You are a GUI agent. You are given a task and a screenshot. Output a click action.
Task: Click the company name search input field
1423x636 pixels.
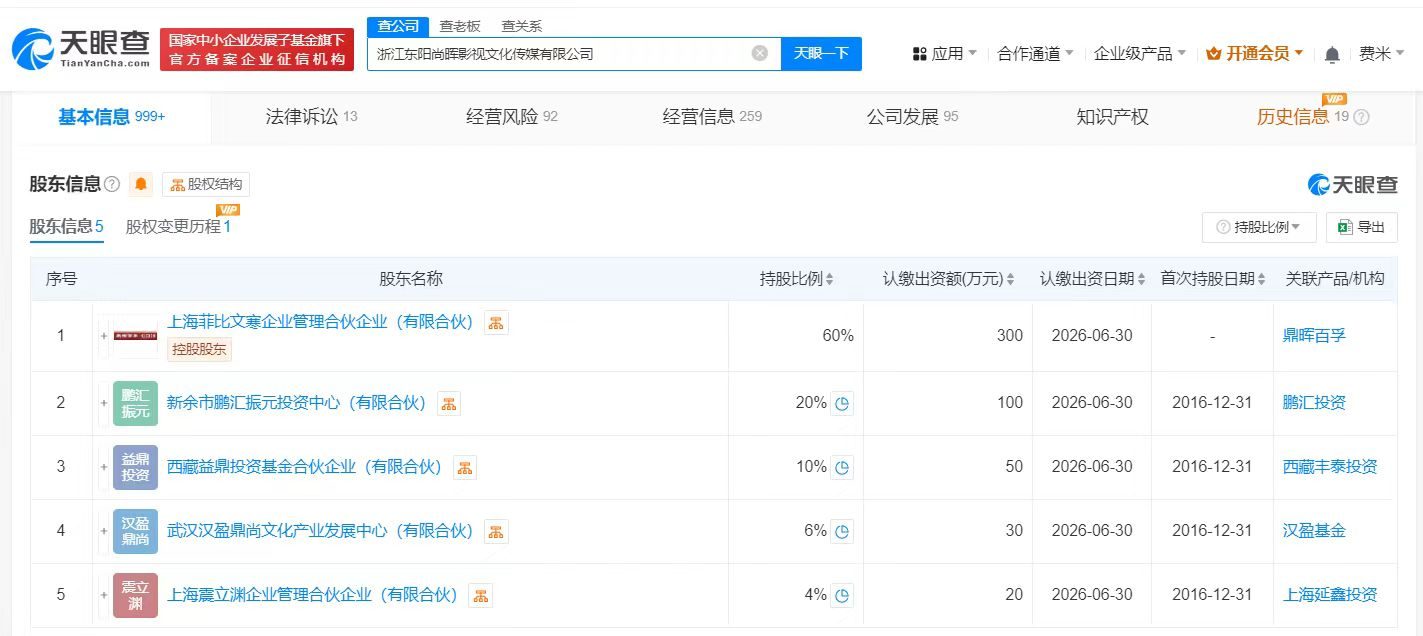(560, 54)
